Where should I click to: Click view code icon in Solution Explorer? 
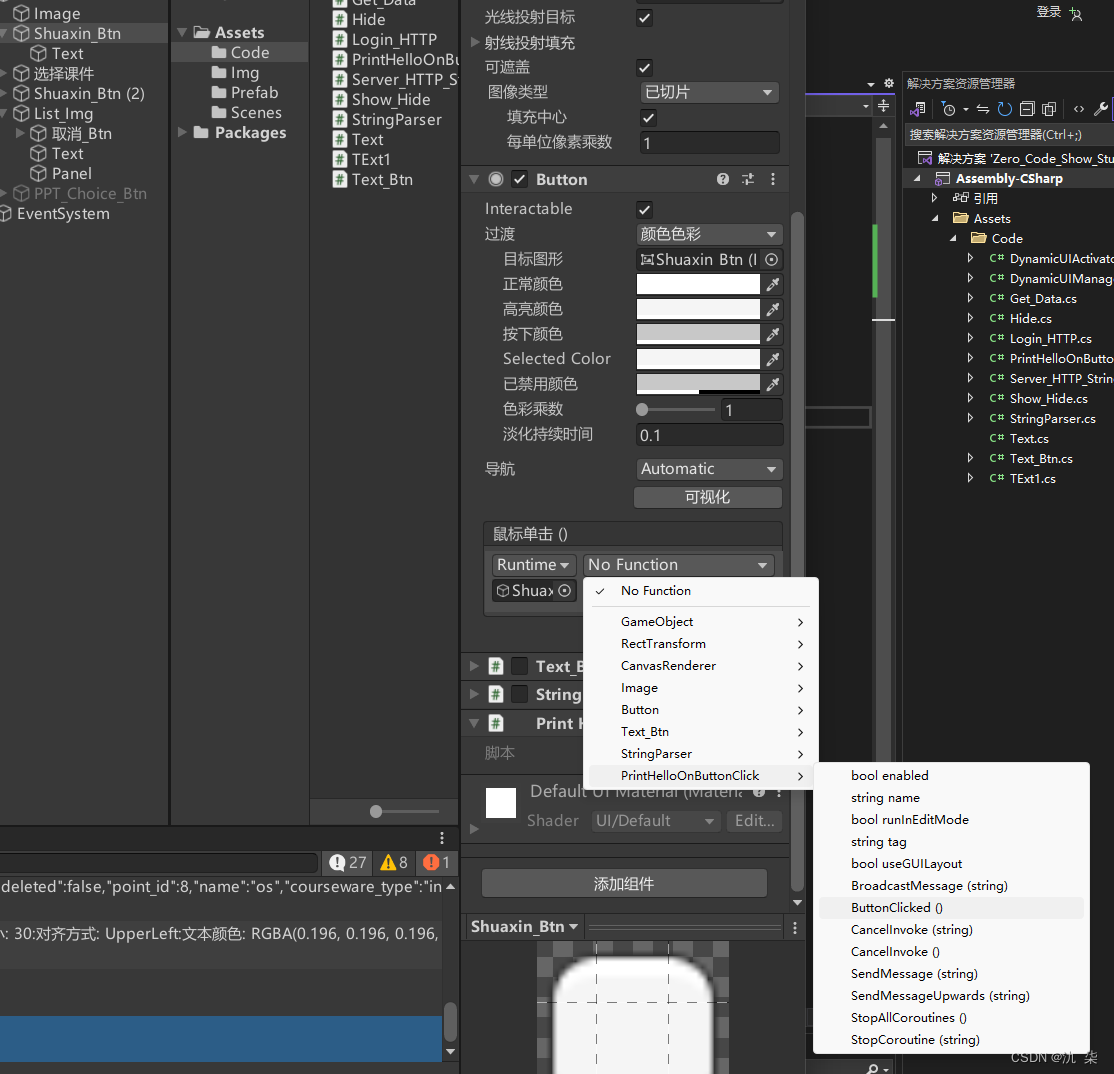1078,109
